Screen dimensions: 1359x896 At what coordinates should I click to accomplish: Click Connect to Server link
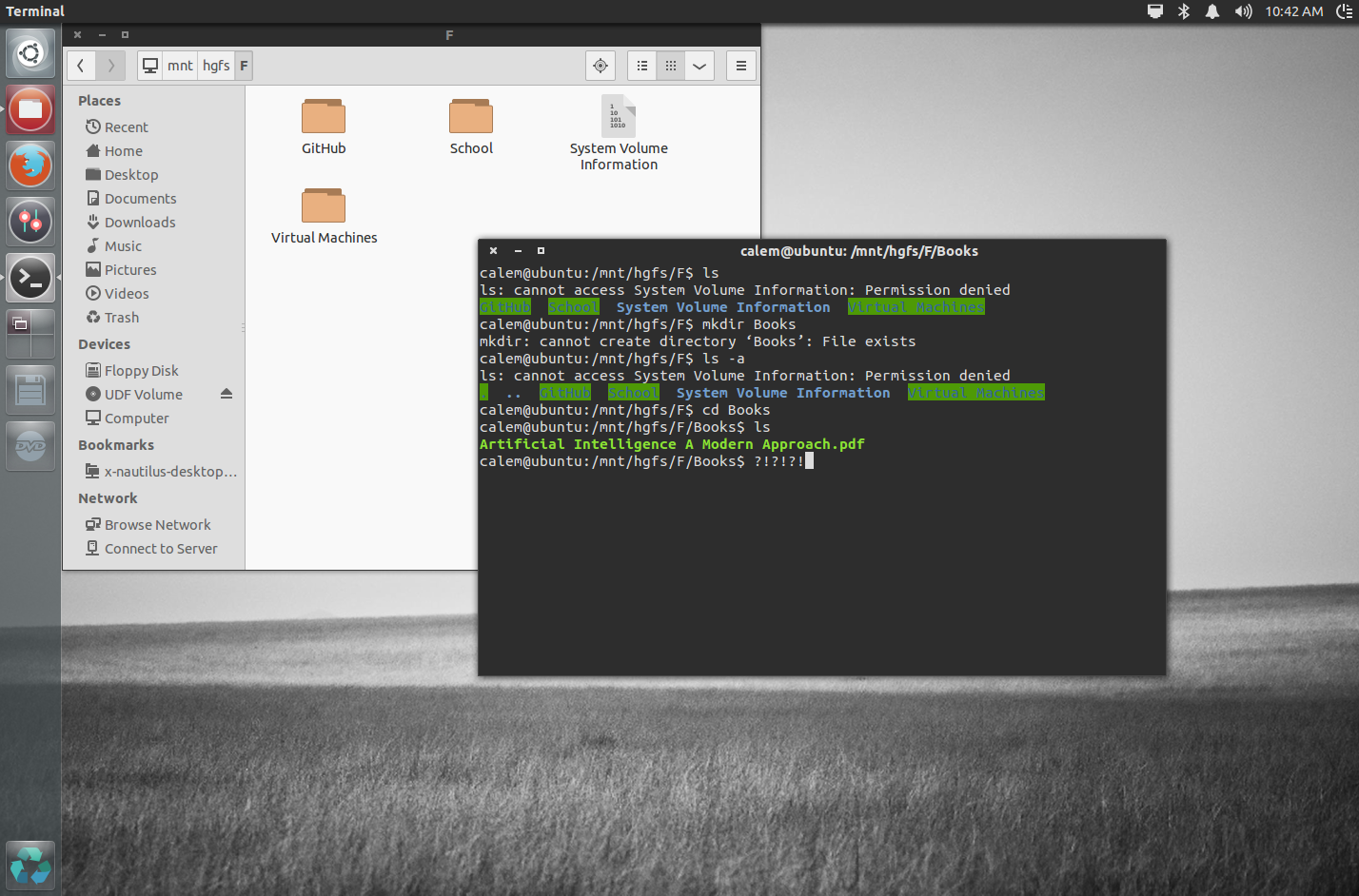tap(161, 548)
